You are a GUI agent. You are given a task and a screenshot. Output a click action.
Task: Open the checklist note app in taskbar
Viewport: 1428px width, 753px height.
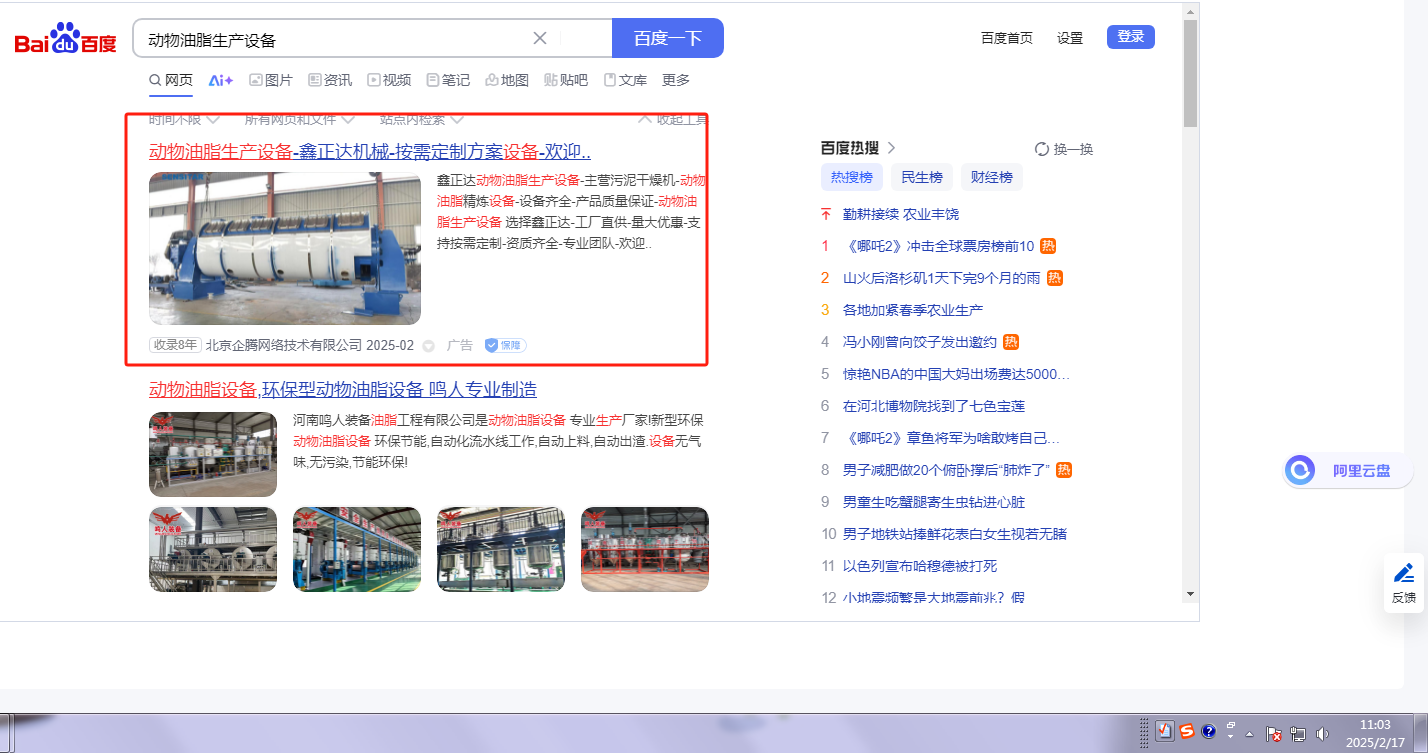[1165, 732]
